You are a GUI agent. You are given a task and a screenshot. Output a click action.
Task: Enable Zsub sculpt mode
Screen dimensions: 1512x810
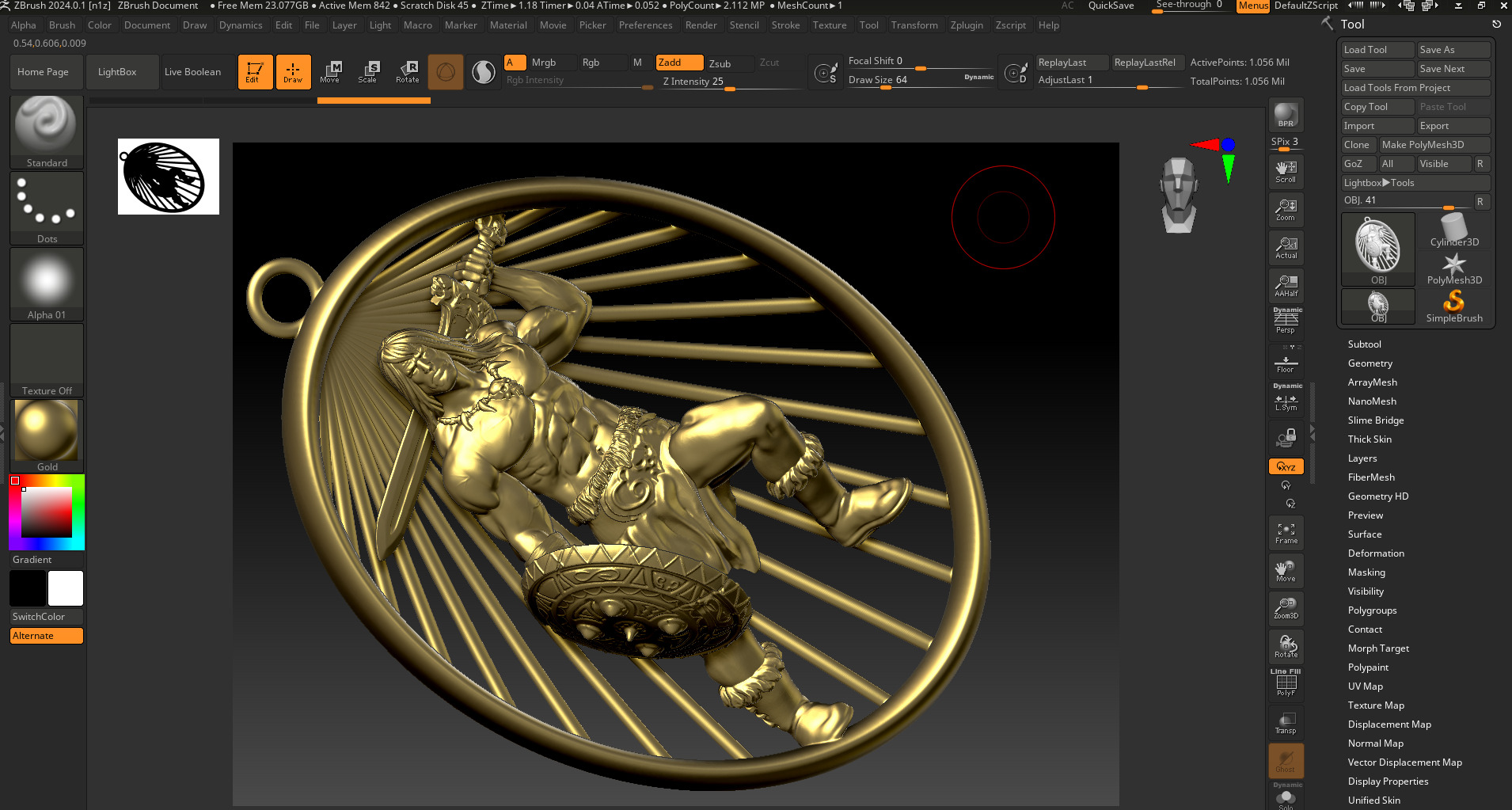click(x=729, y=63)
